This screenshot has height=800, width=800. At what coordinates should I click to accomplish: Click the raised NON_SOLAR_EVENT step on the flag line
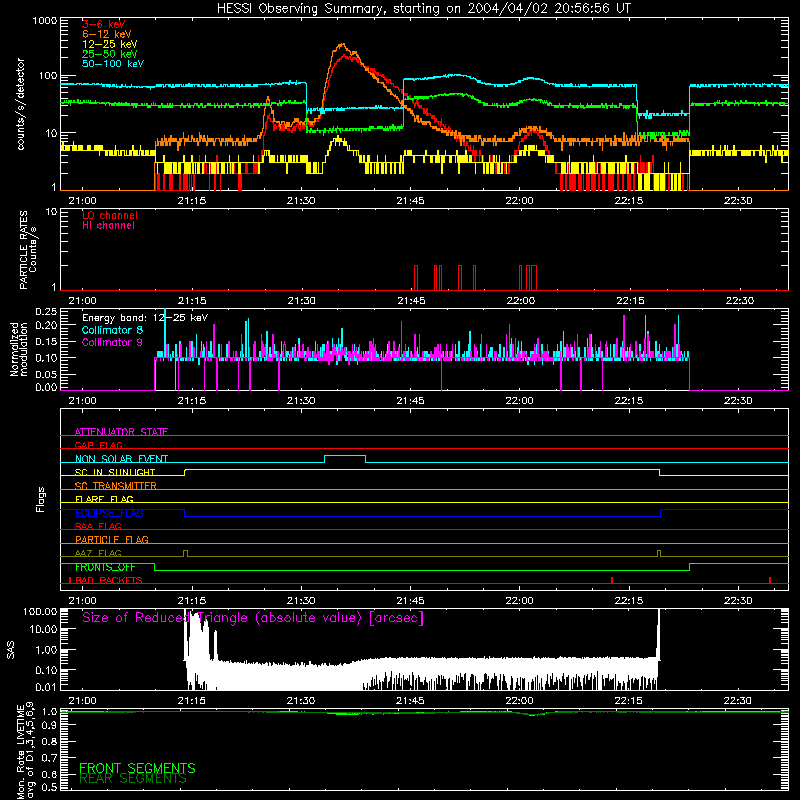[345, 456]
